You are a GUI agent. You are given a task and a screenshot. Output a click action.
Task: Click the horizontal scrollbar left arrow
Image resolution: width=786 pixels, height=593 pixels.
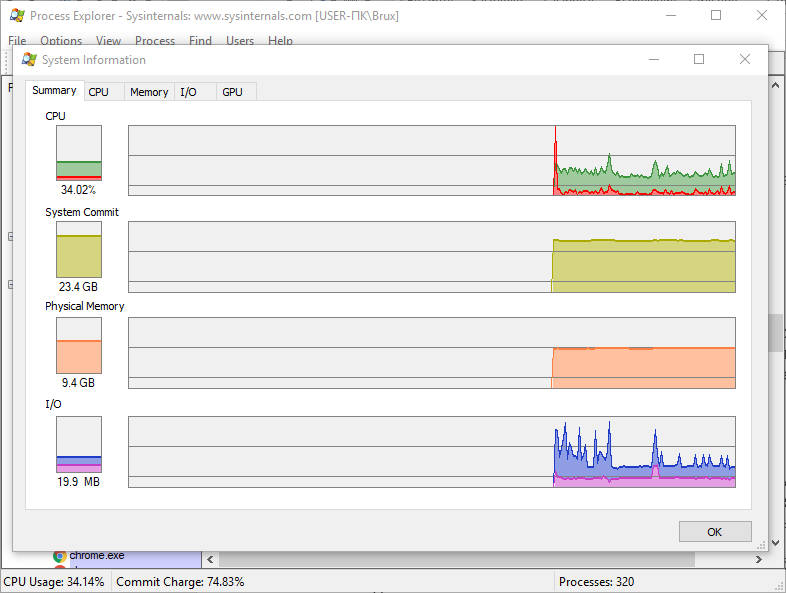(x=210, y=558)
